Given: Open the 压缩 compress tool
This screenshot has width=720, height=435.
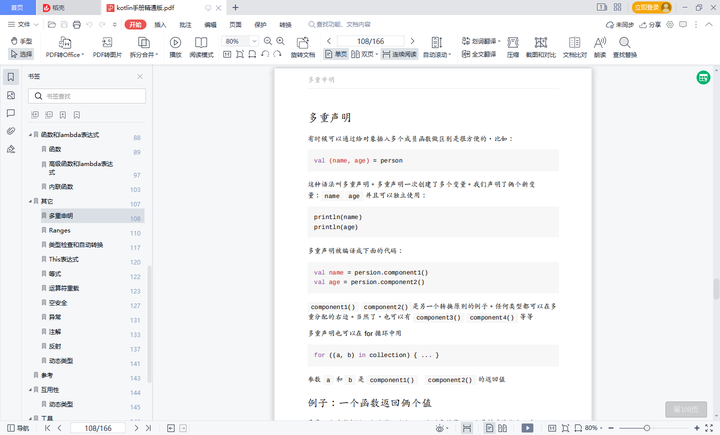Looking at the screenshot, I should [x=513, y=47].
